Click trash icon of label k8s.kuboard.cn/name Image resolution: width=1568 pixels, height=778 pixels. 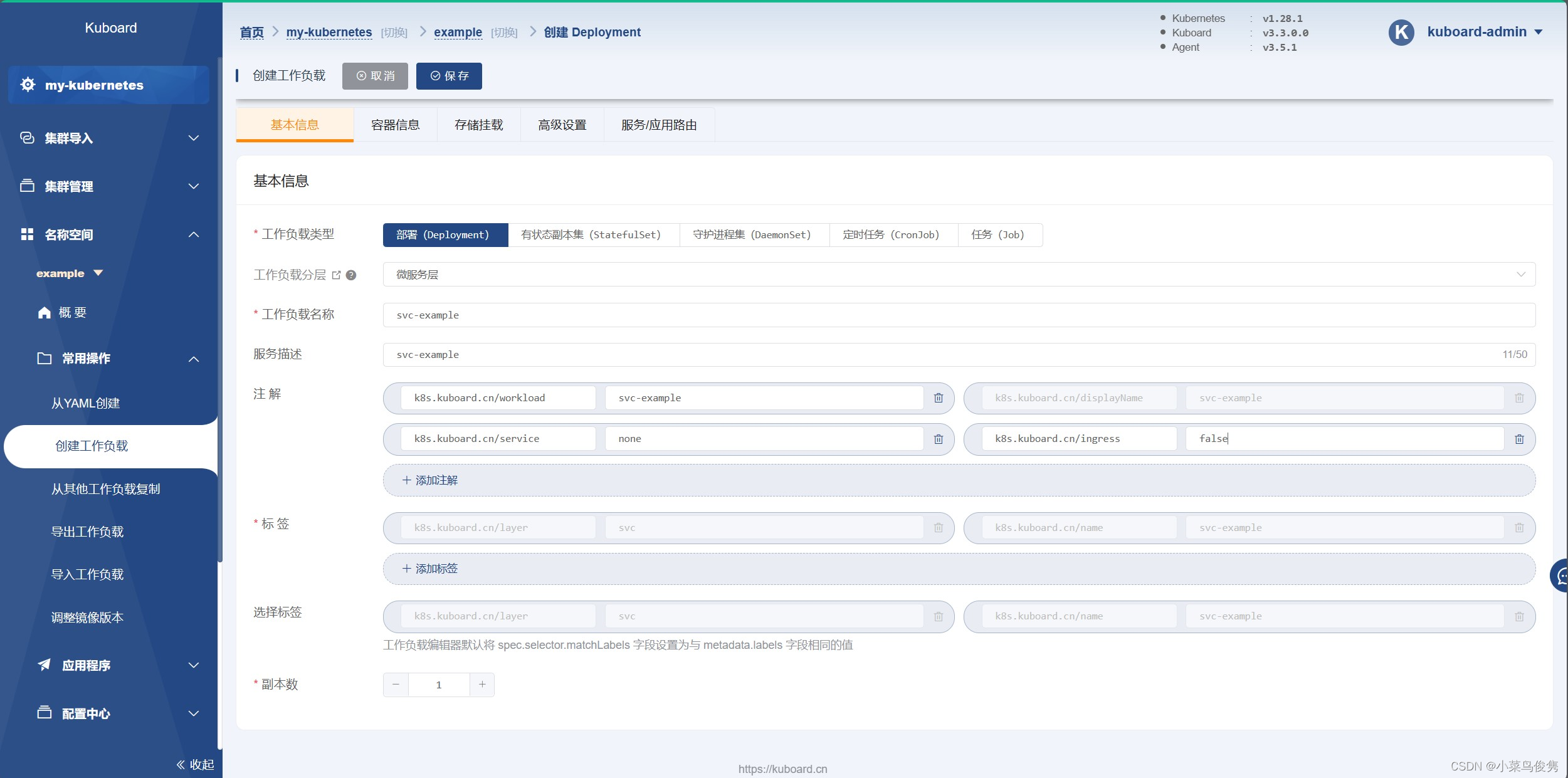(1519, 528)
